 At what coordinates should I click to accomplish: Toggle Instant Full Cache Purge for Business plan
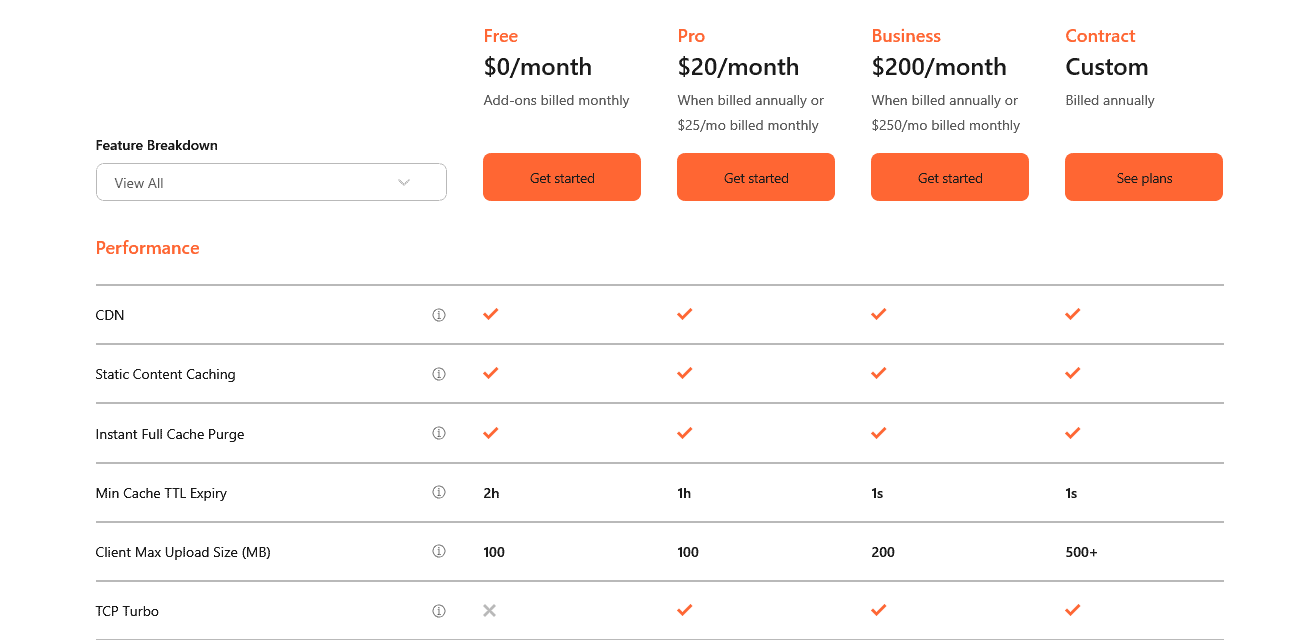tap(878, 433)
